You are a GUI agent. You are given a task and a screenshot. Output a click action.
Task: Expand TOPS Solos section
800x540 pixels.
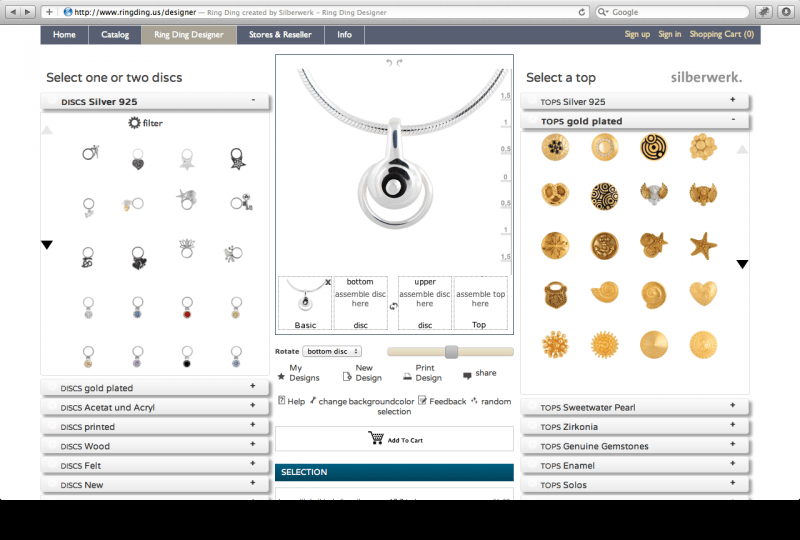(635, 485)
